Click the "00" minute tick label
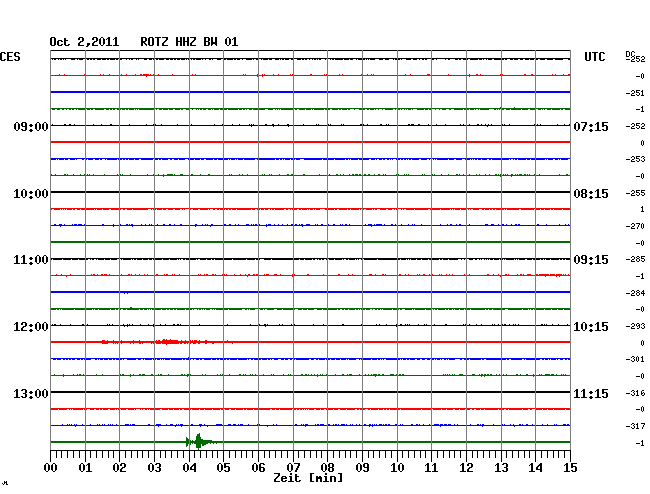The image size is (650, 494). coord(51,468)
